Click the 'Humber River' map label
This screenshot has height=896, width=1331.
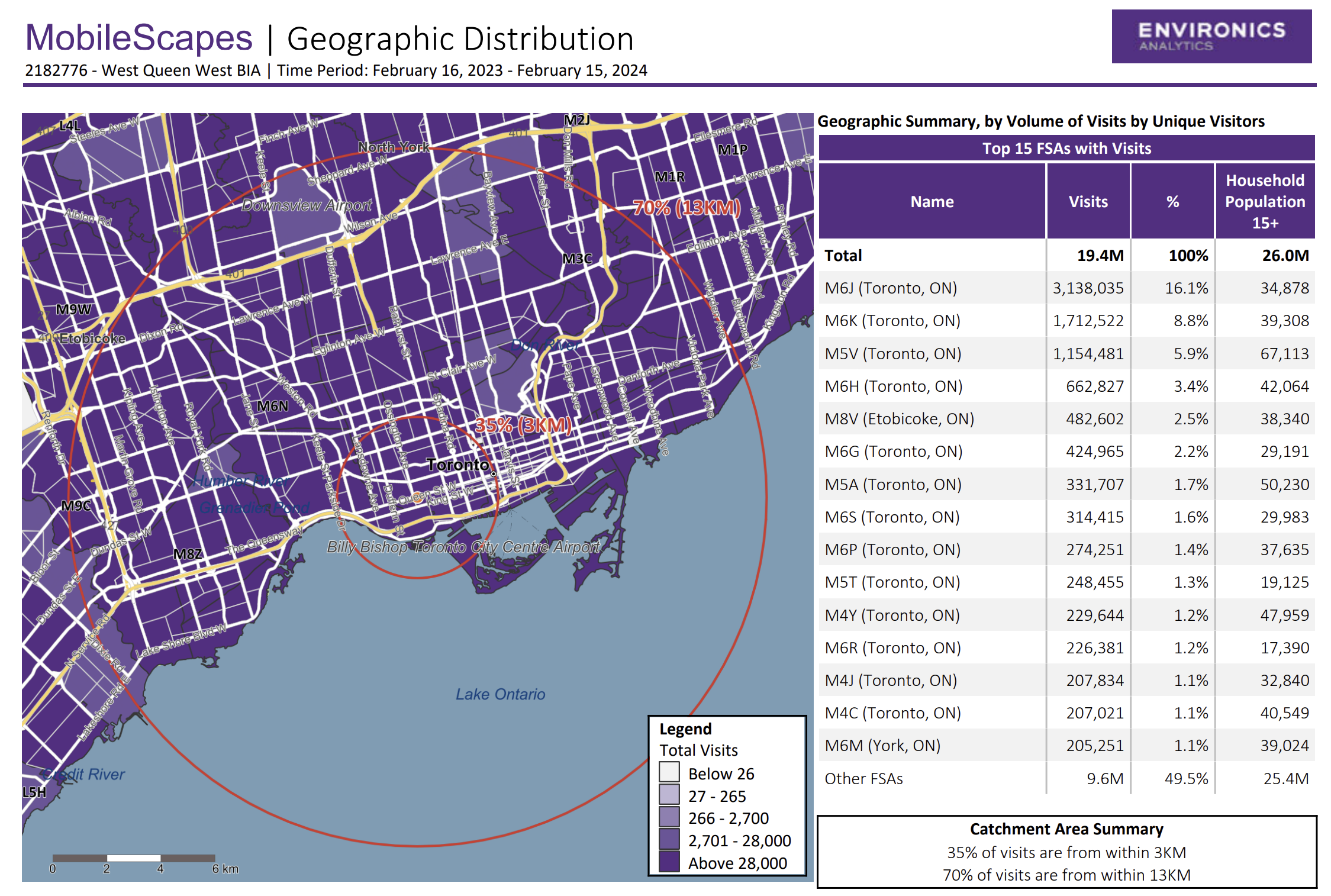click(x=240, y=481)
